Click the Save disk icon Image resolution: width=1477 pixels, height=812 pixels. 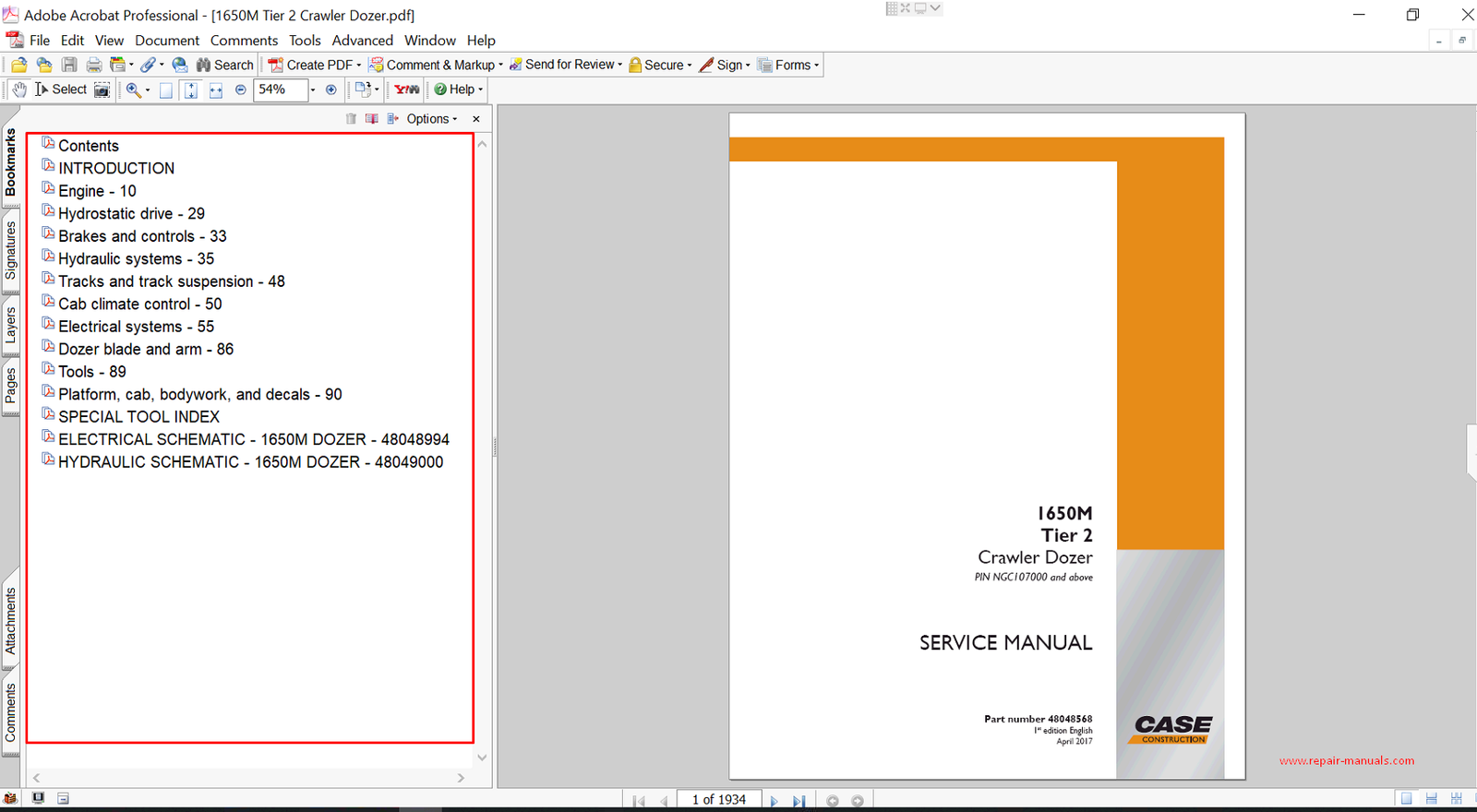(x=69, y=65)
